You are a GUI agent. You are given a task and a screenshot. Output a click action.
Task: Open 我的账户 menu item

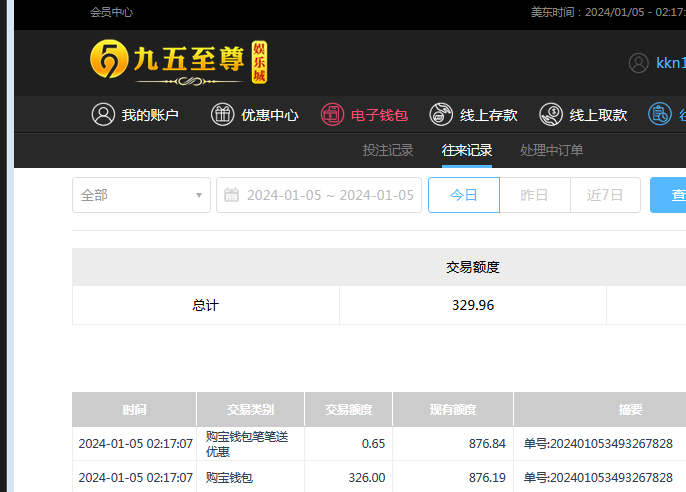(135, 115)
